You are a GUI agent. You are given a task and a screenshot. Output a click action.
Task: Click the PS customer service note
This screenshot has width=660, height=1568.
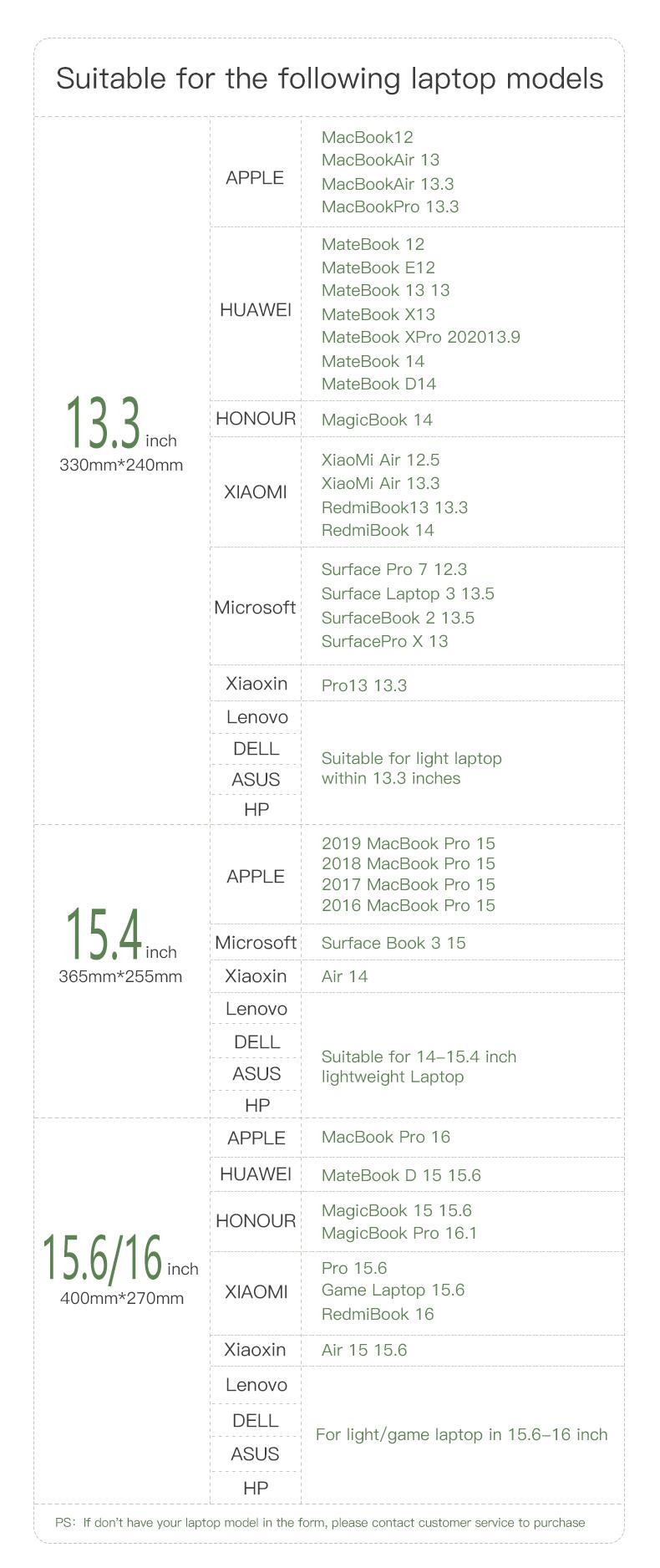(320, 1522)
